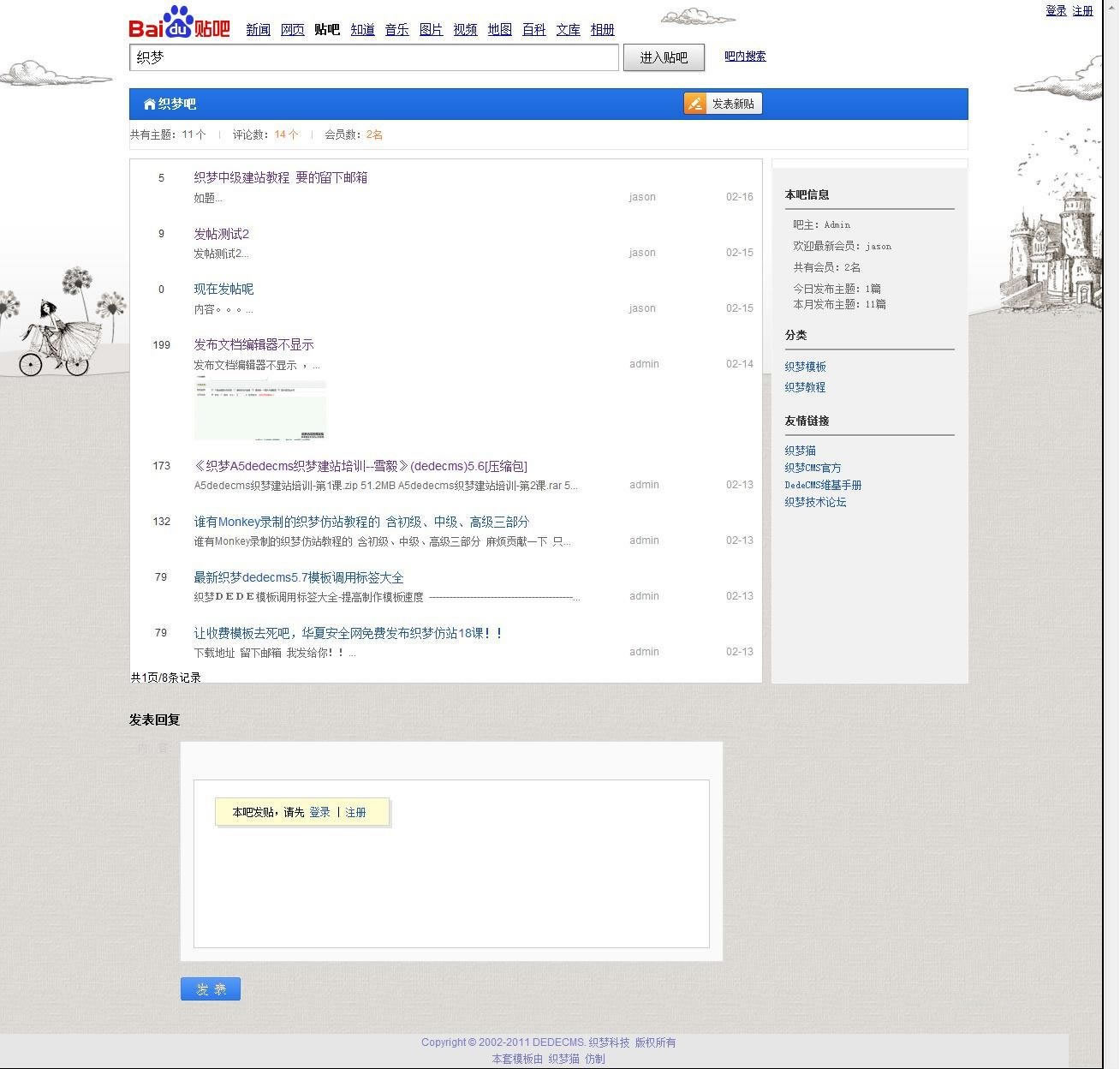This screenshot has height=1069, width=1120.
Task: Open the 网页 navigation link
Action: pyautogui.click(x=292, y=30)
